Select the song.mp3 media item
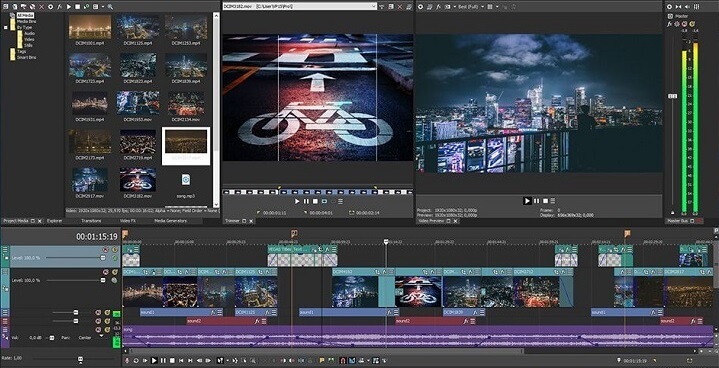 186,185
